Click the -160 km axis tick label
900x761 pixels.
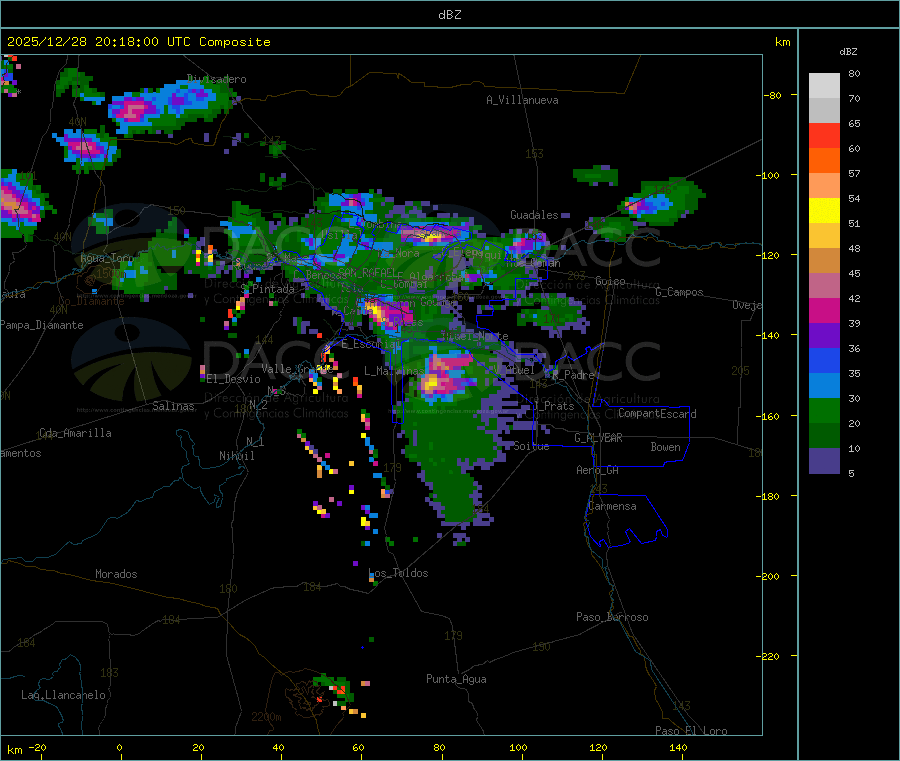click(x=770, y=416)
